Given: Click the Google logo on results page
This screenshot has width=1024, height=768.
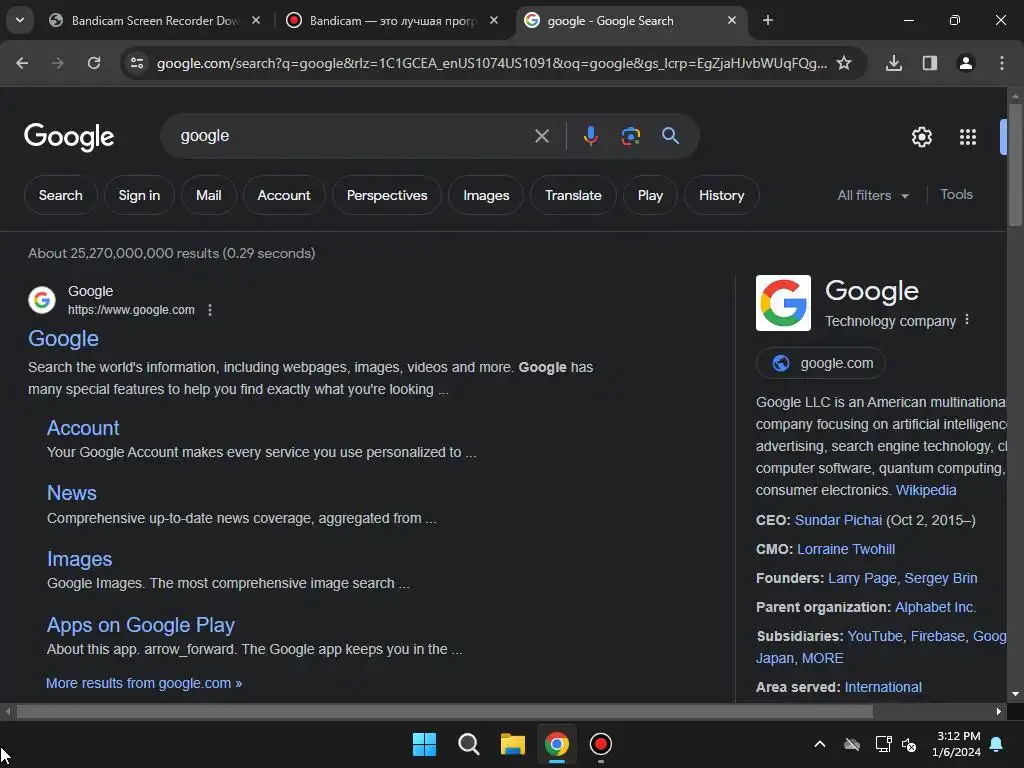Looking at the screenshot, I should point(69,137).
